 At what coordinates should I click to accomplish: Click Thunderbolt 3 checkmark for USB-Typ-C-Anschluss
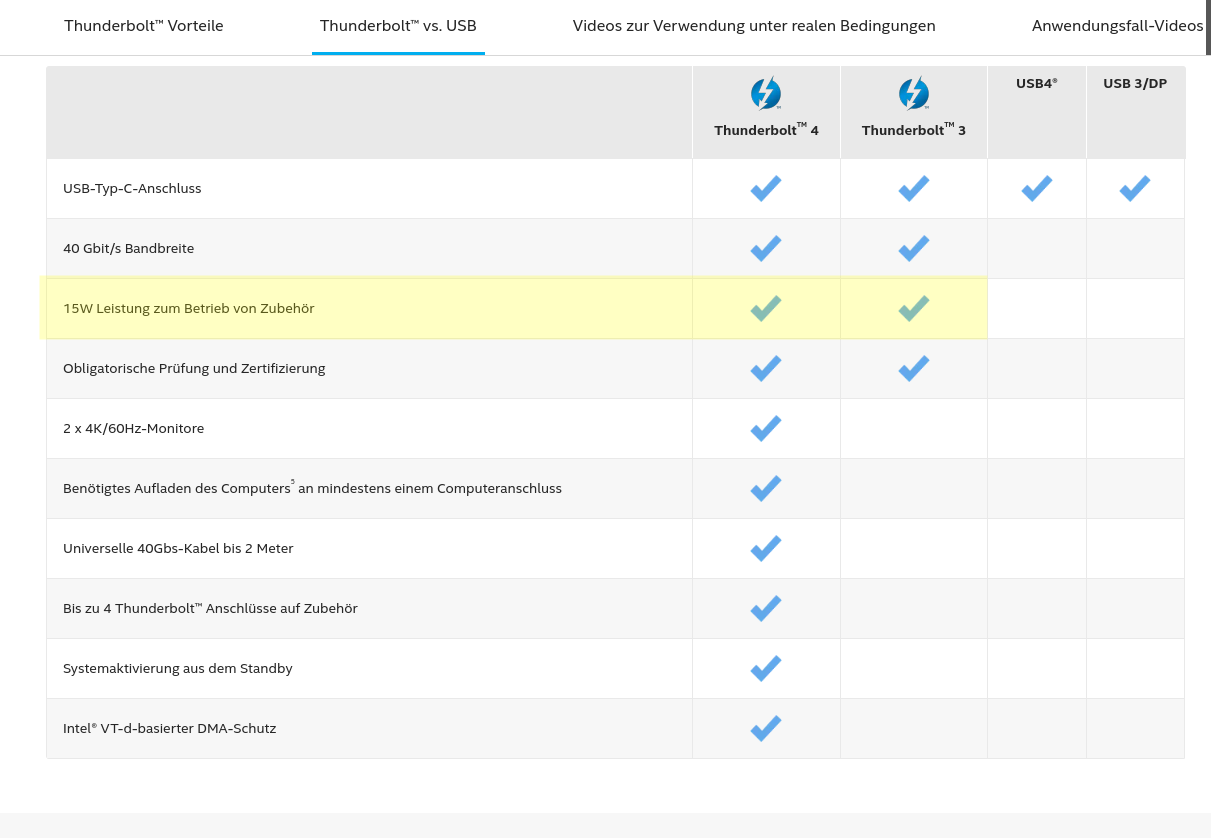pos(914,188)
